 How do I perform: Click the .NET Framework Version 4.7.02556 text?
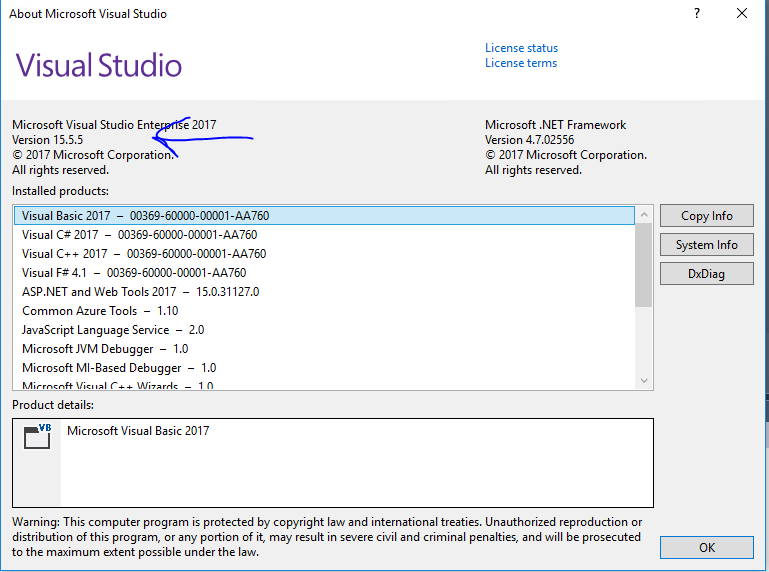pos(529,140)
